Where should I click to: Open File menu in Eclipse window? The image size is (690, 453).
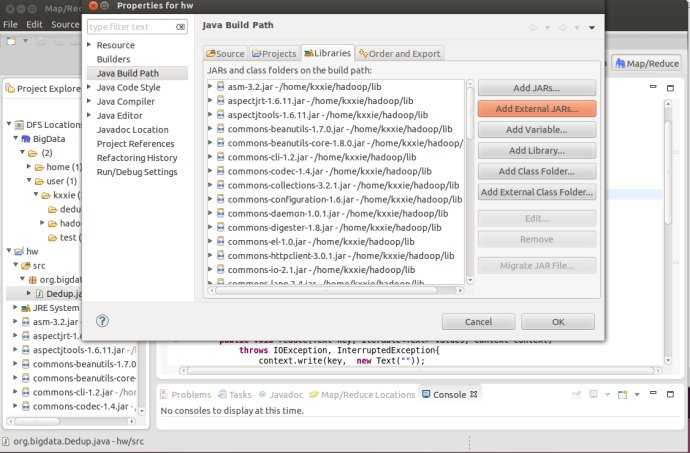tap(10, 24)
